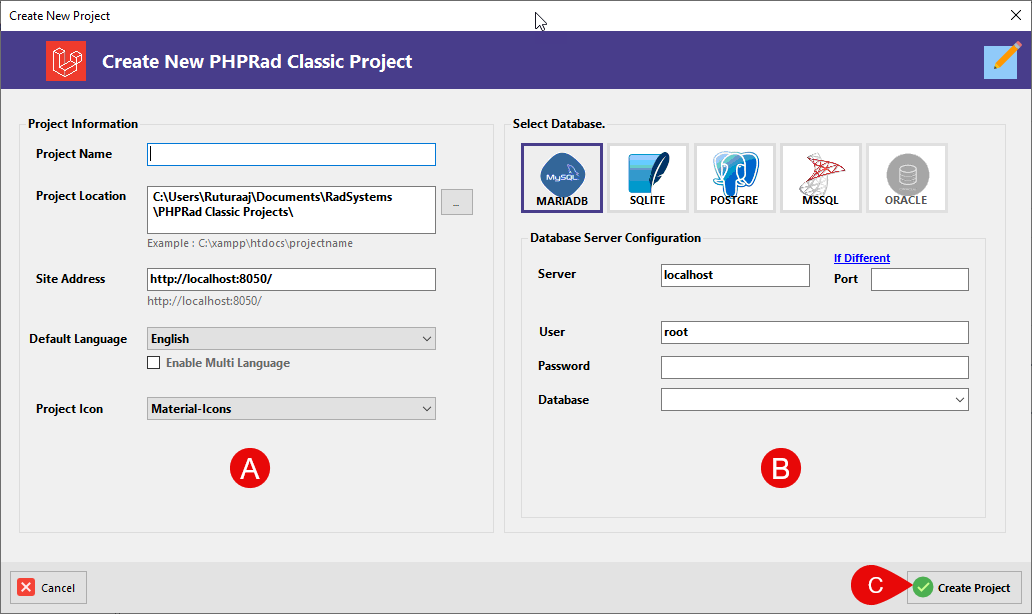Choose the Oracle database icon
The height and width of the screenshot is (614, 1032).
[907, 178]
